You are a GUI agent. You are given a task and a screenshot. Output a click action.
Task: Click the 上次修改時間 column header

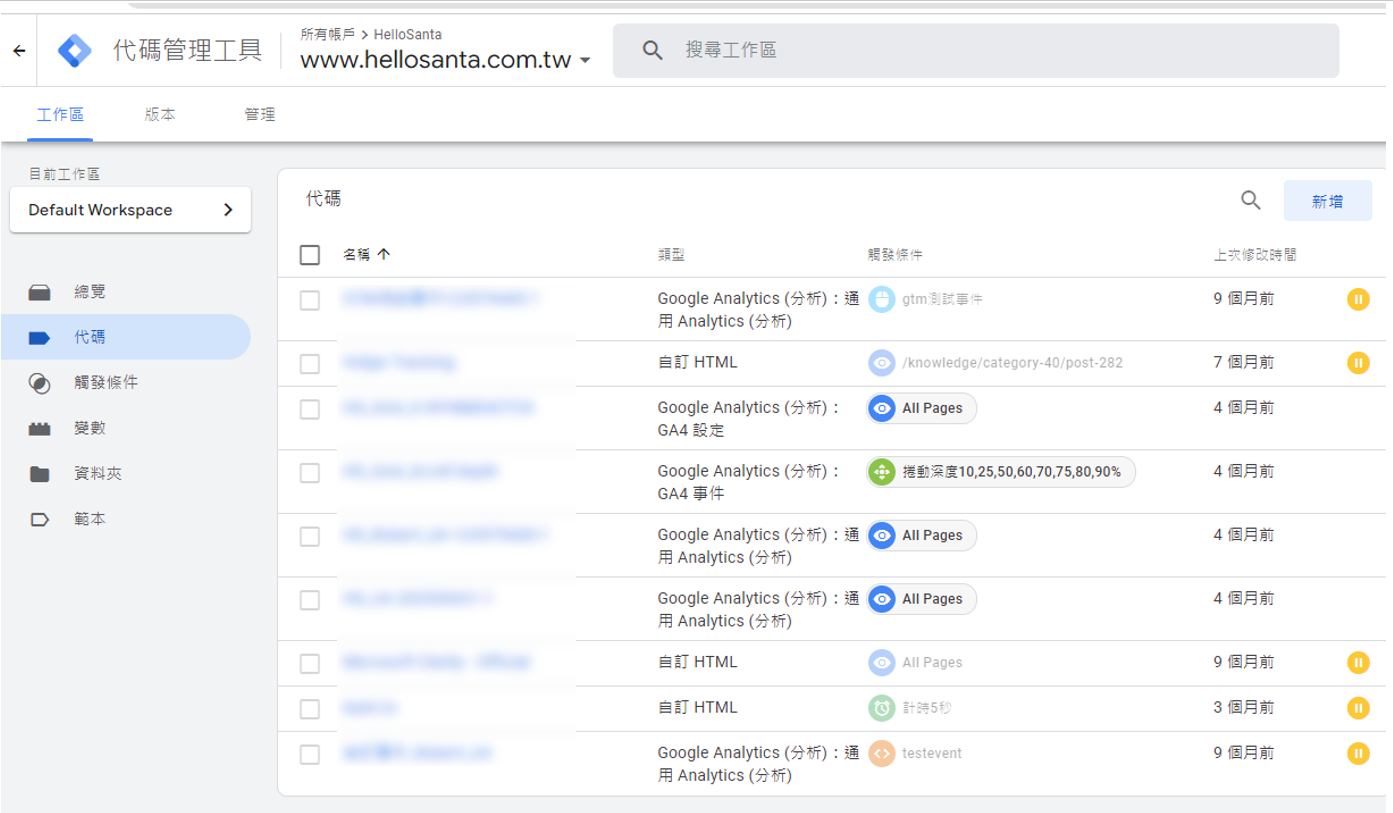pos(1255,255)
